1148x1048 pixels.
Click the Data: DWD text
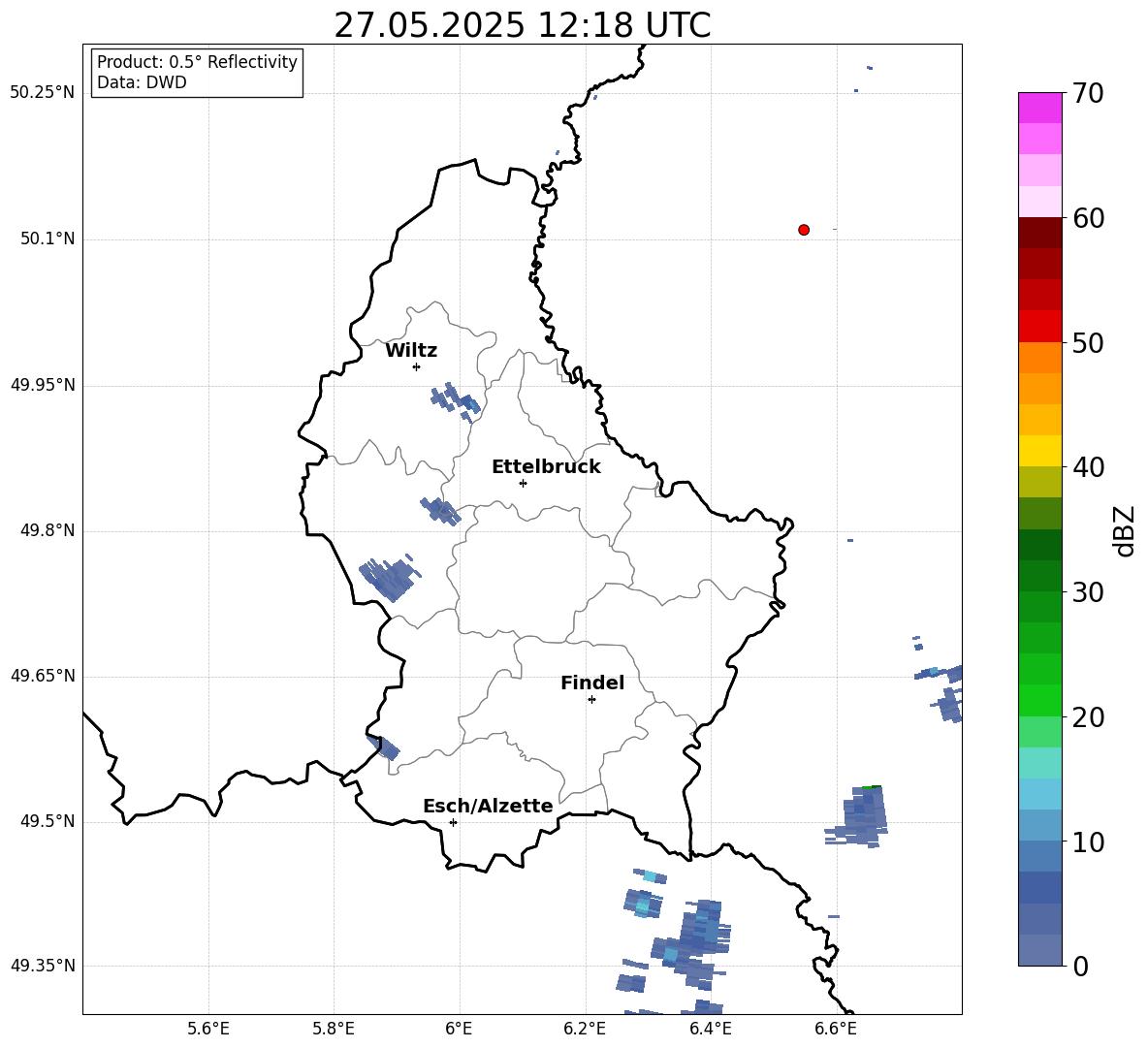click(x=142, y=82)
